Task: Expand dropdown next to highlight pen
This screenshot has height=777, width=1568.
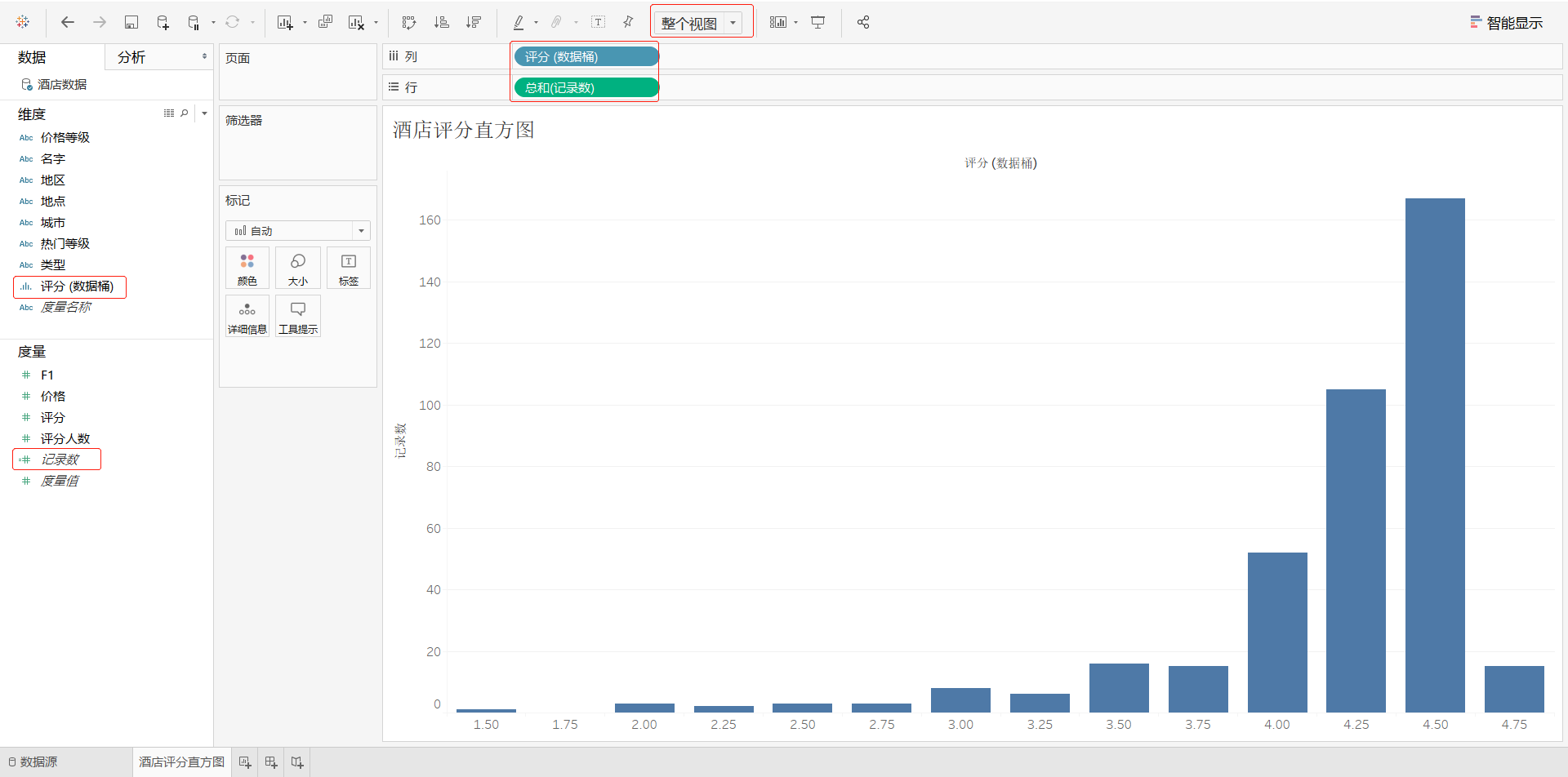Action: pos(536,22)
